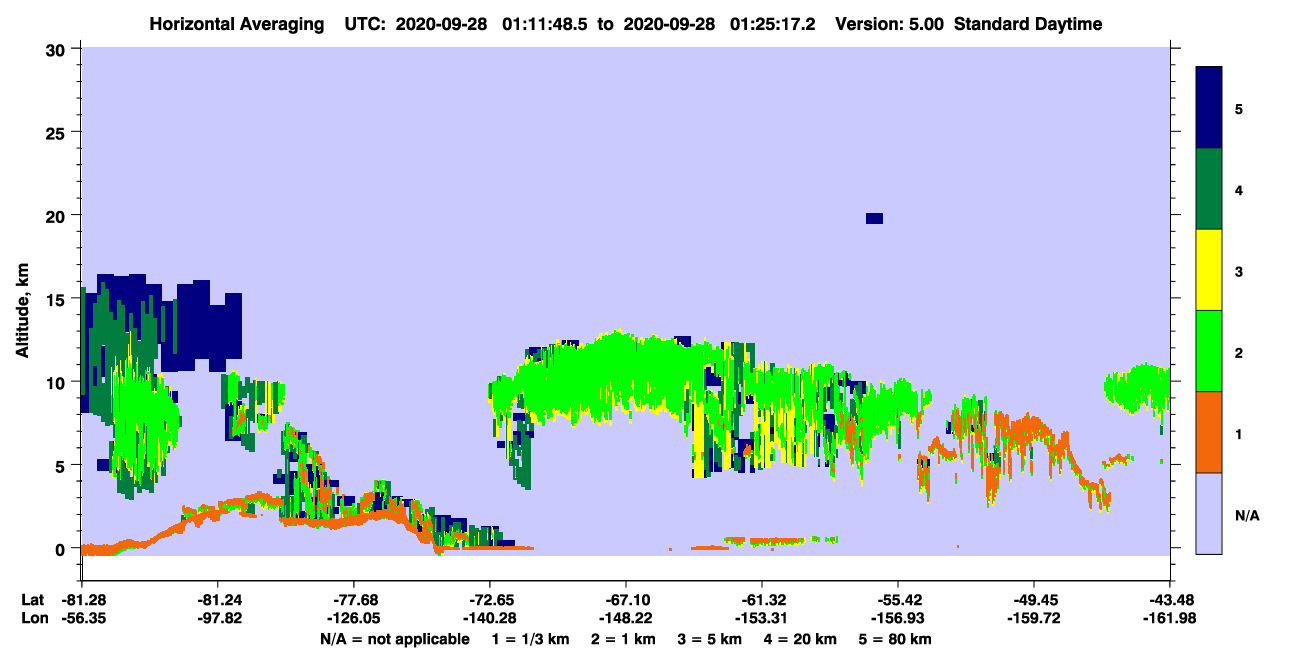1300x667 pixels.
Task: Click the isolated dark blue block at 20 km altitude
Action: (x=874, y=218)
